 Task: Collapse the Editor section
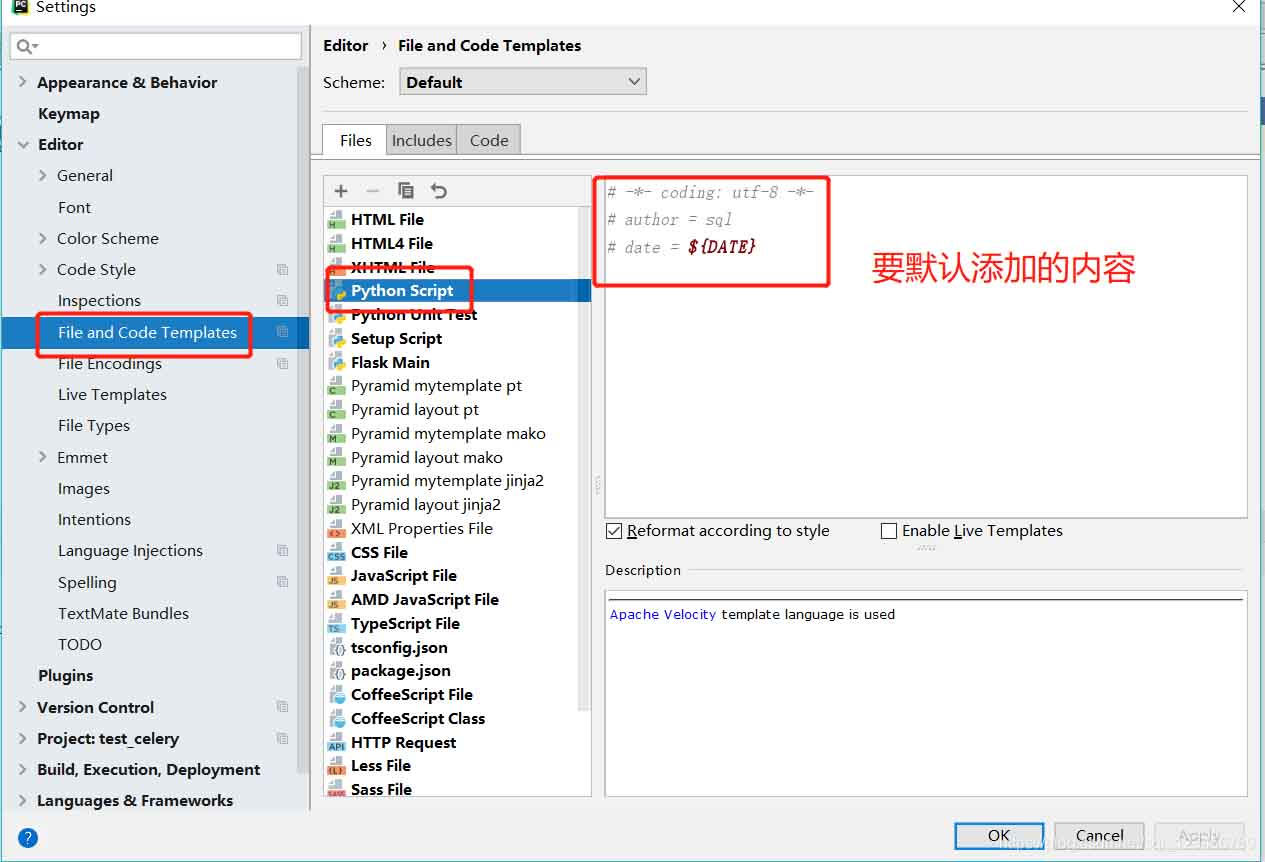pyautogui.click(x=23, y=144)
